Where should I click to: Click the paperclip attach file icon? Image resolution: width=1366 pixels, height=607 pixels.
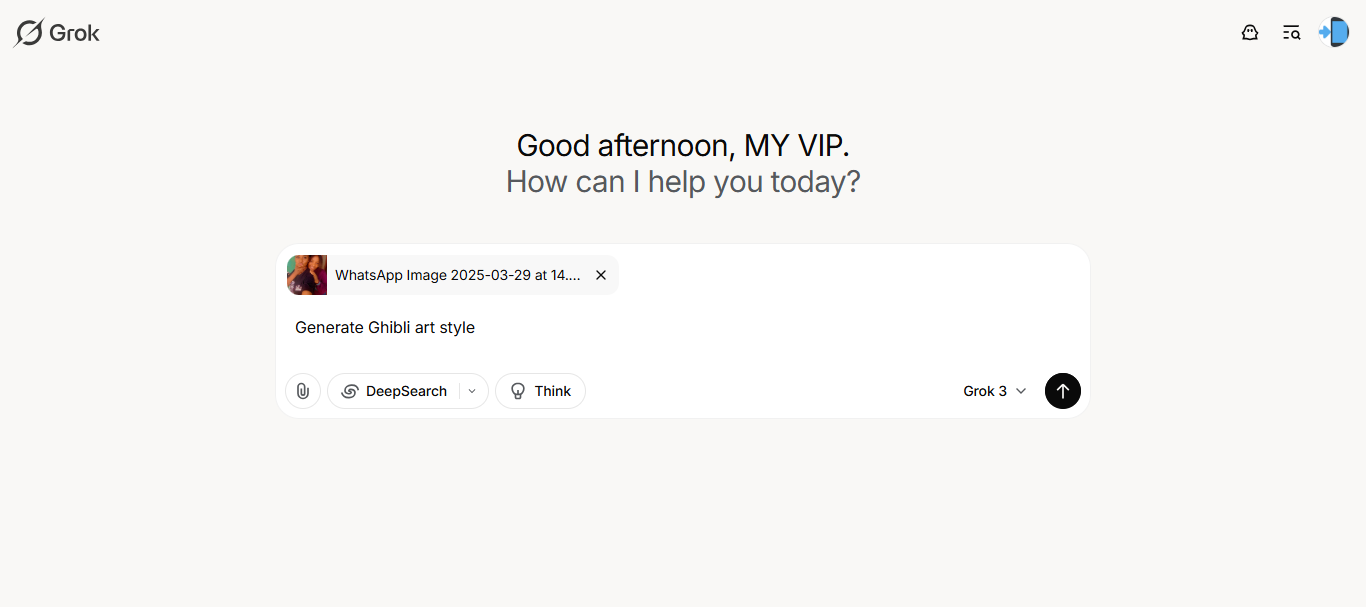[x=303, y=391]
